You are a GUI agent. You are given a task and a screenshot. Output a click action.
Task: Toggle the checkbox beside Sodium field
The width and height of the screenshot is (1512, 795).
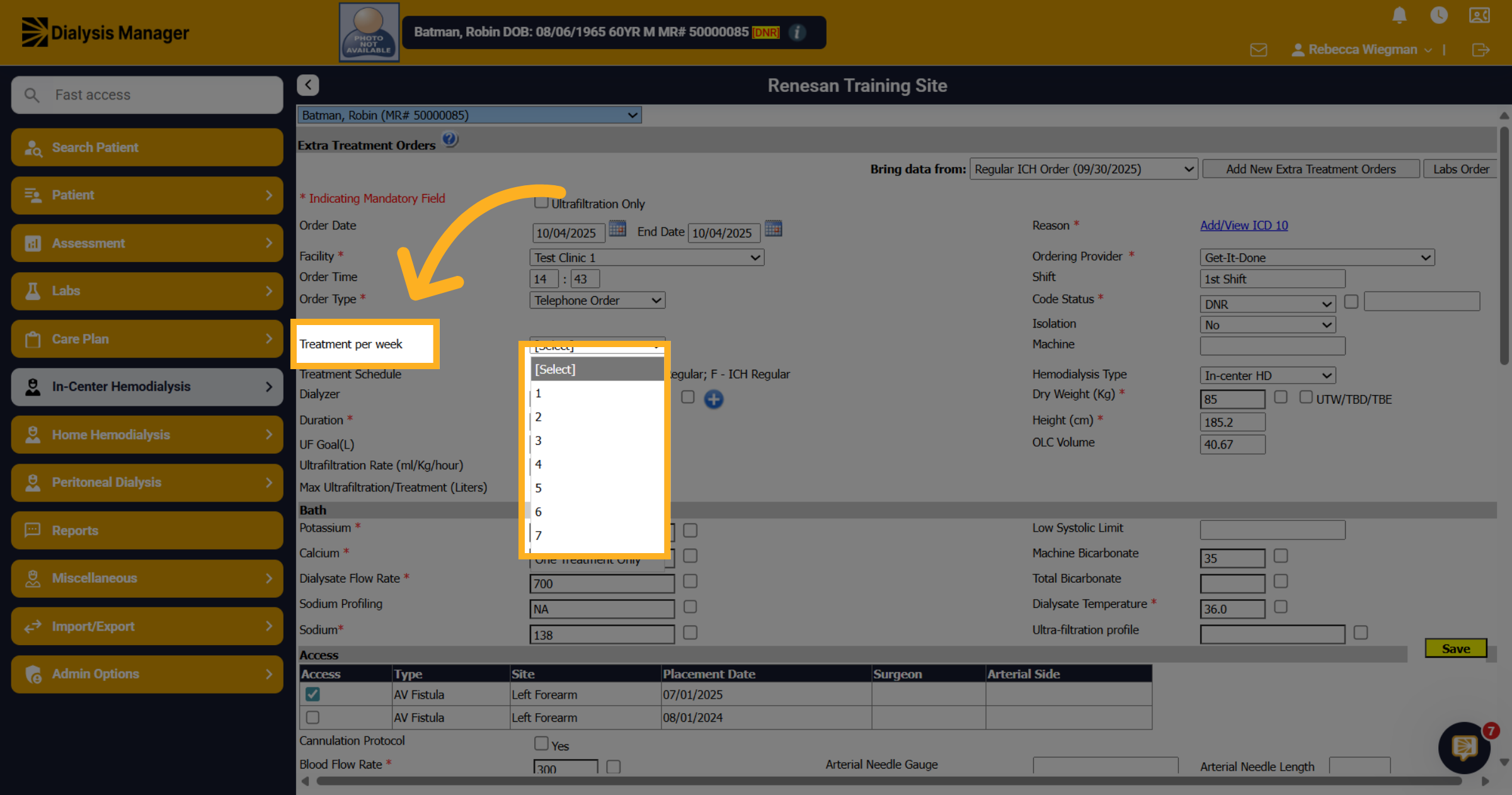click(690, 632)
